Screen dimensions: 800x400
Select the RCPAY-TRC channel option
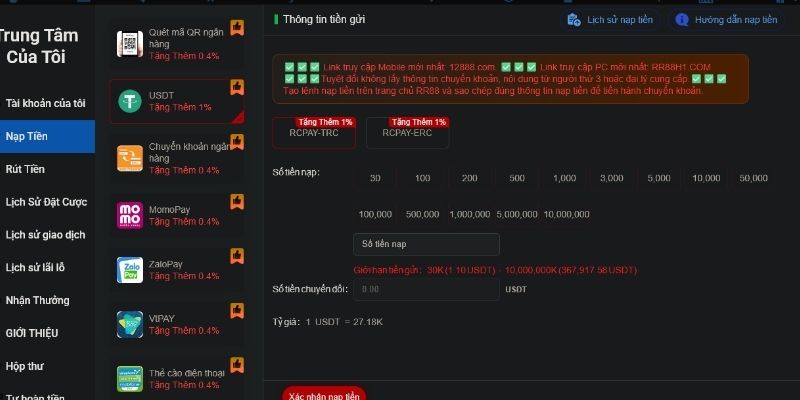313,133
